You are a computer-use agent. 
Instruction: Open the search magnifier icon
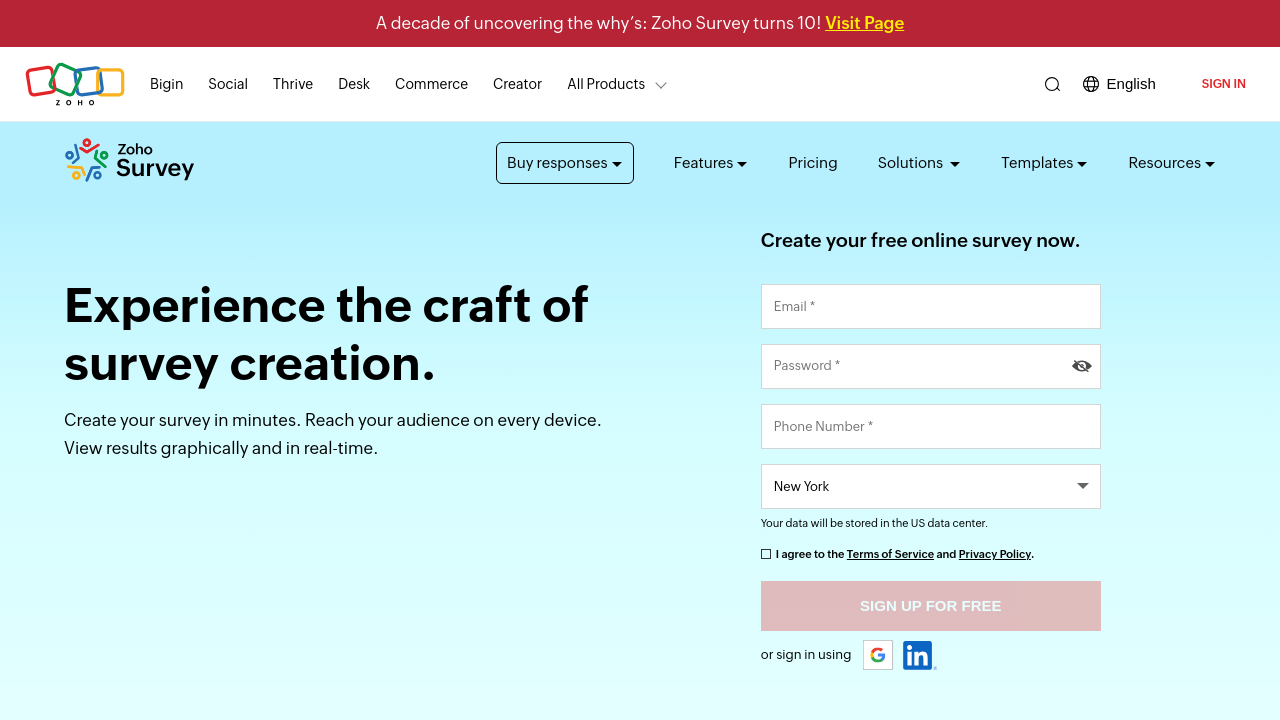click(x=1052, y=85)
